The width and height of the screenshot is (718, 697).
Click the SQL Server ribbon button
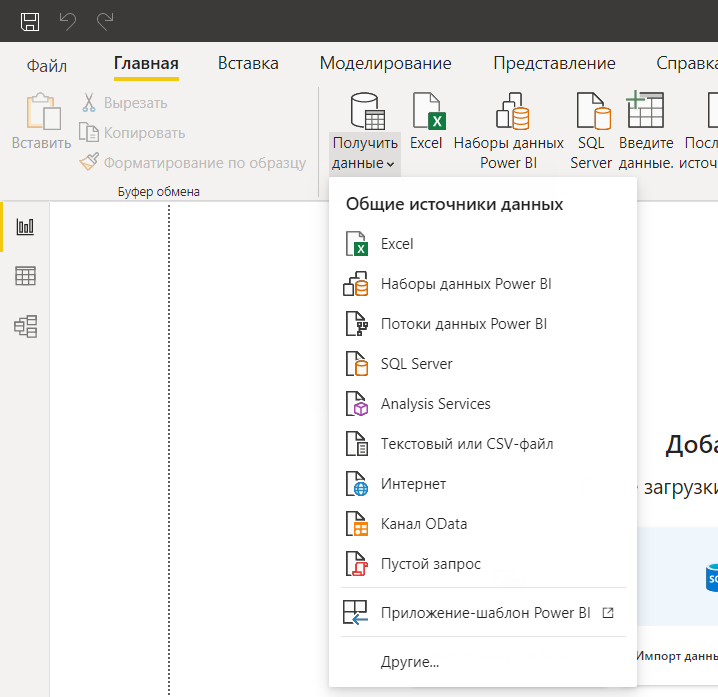coord(591,132)
